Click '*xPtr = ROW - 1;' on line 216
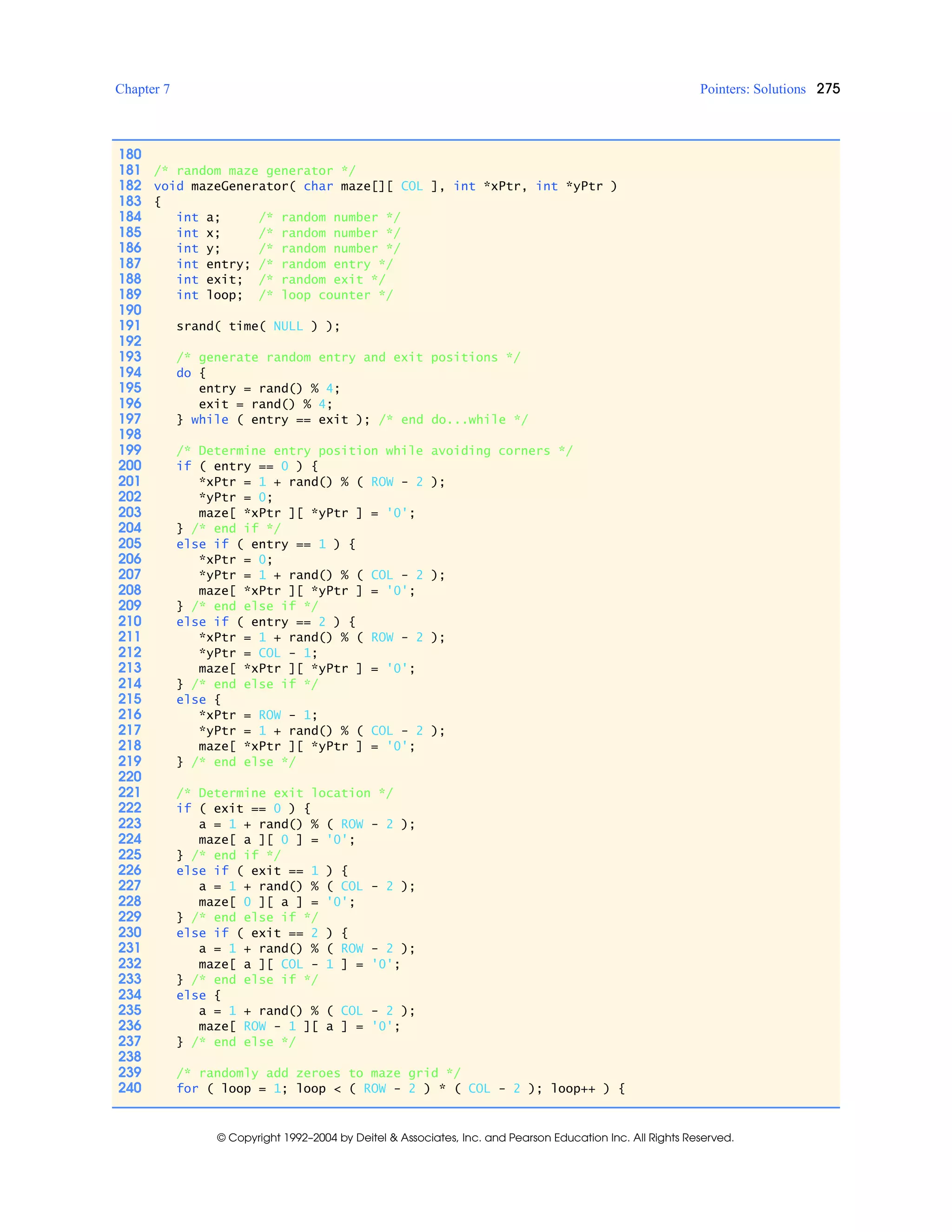Viewport: 952px width, 1232px height. [x=258, y=715]
